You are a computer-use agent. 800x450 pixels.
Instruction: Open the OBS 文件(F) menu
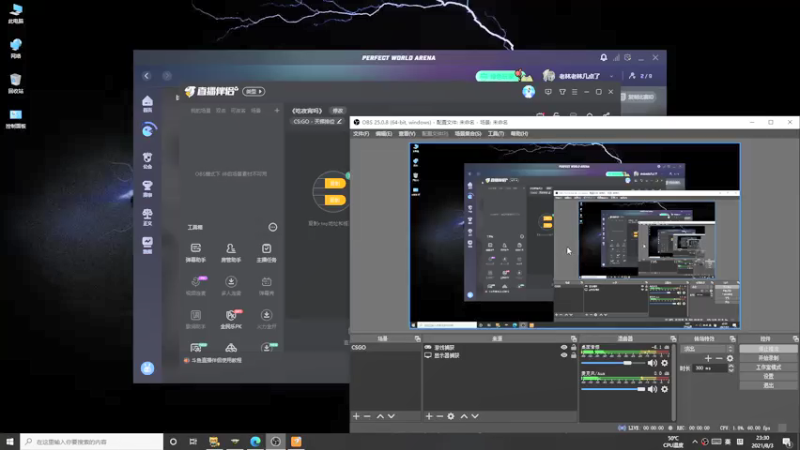click(361, 134)
